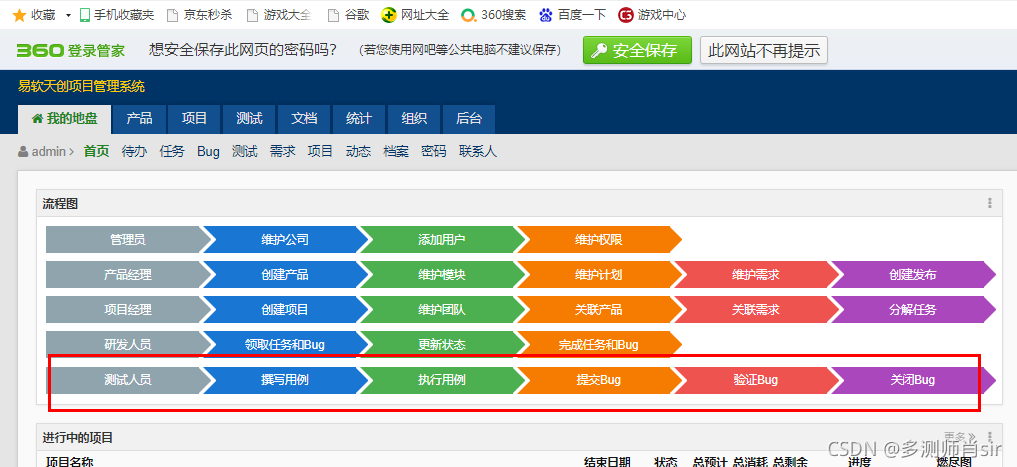This screenshot has width=1017, height=467.
Task: Click the 维护计划 flow step
Action: [599, 274]
